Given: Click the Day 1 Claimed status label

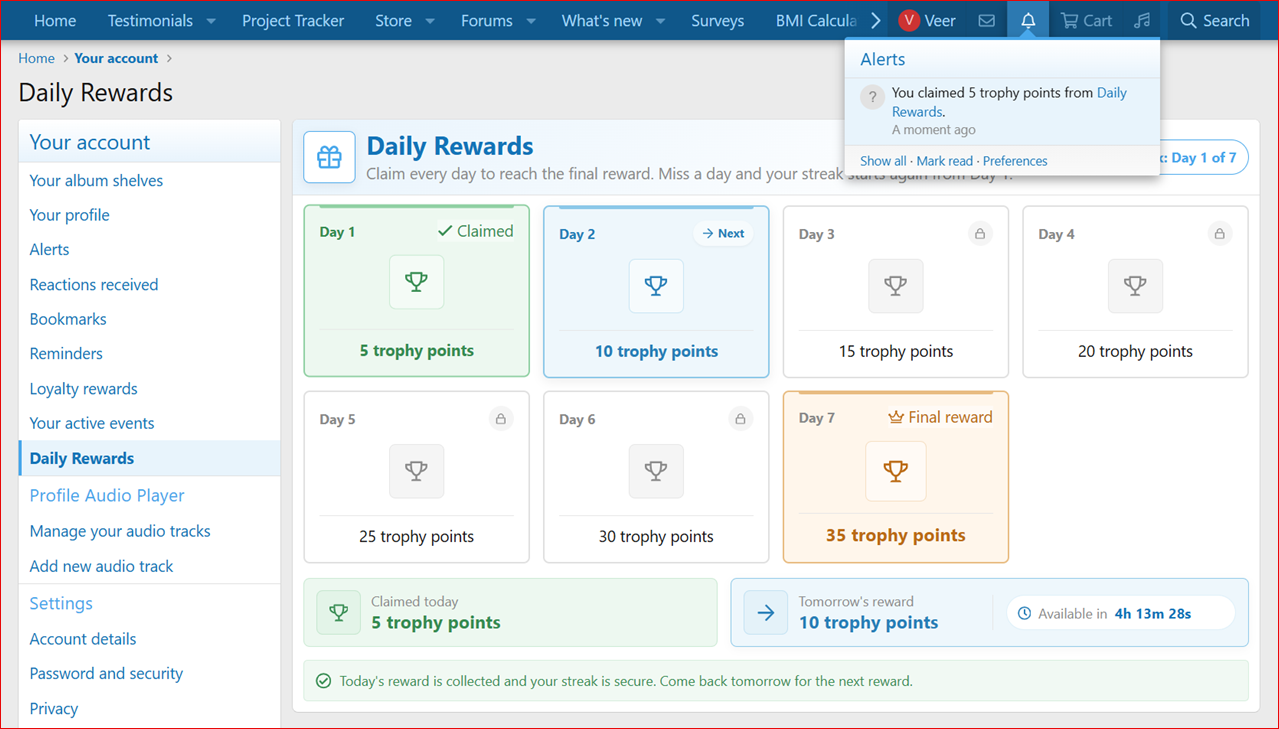Looking at the screenshot, I should (475, 231).
